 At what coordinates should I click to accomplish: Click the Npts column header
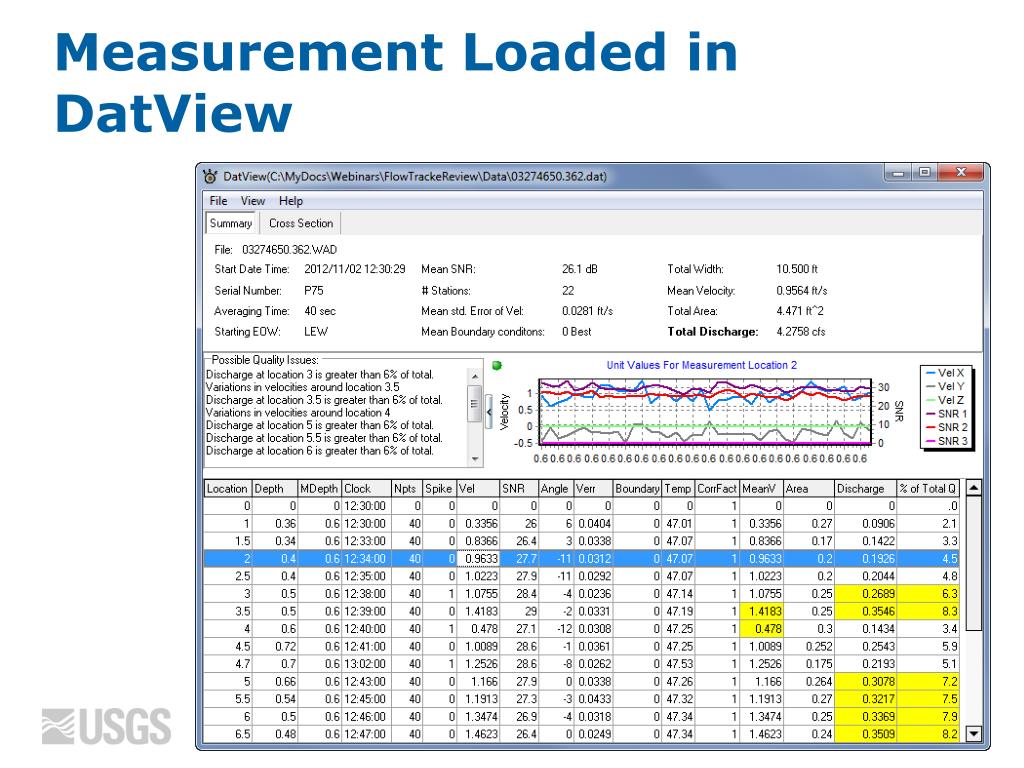point(406,488)
